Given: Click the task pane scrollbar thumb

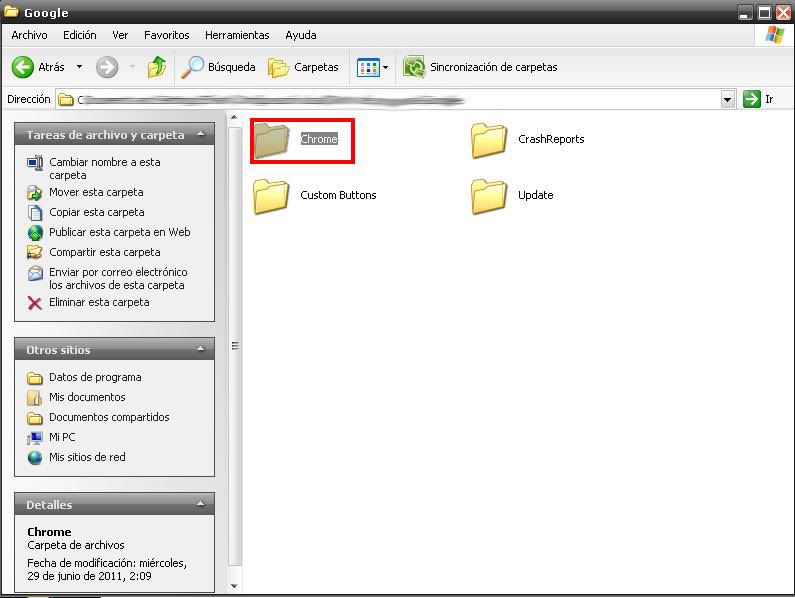Looking at the screenshot, I should [x=234, y=346].
